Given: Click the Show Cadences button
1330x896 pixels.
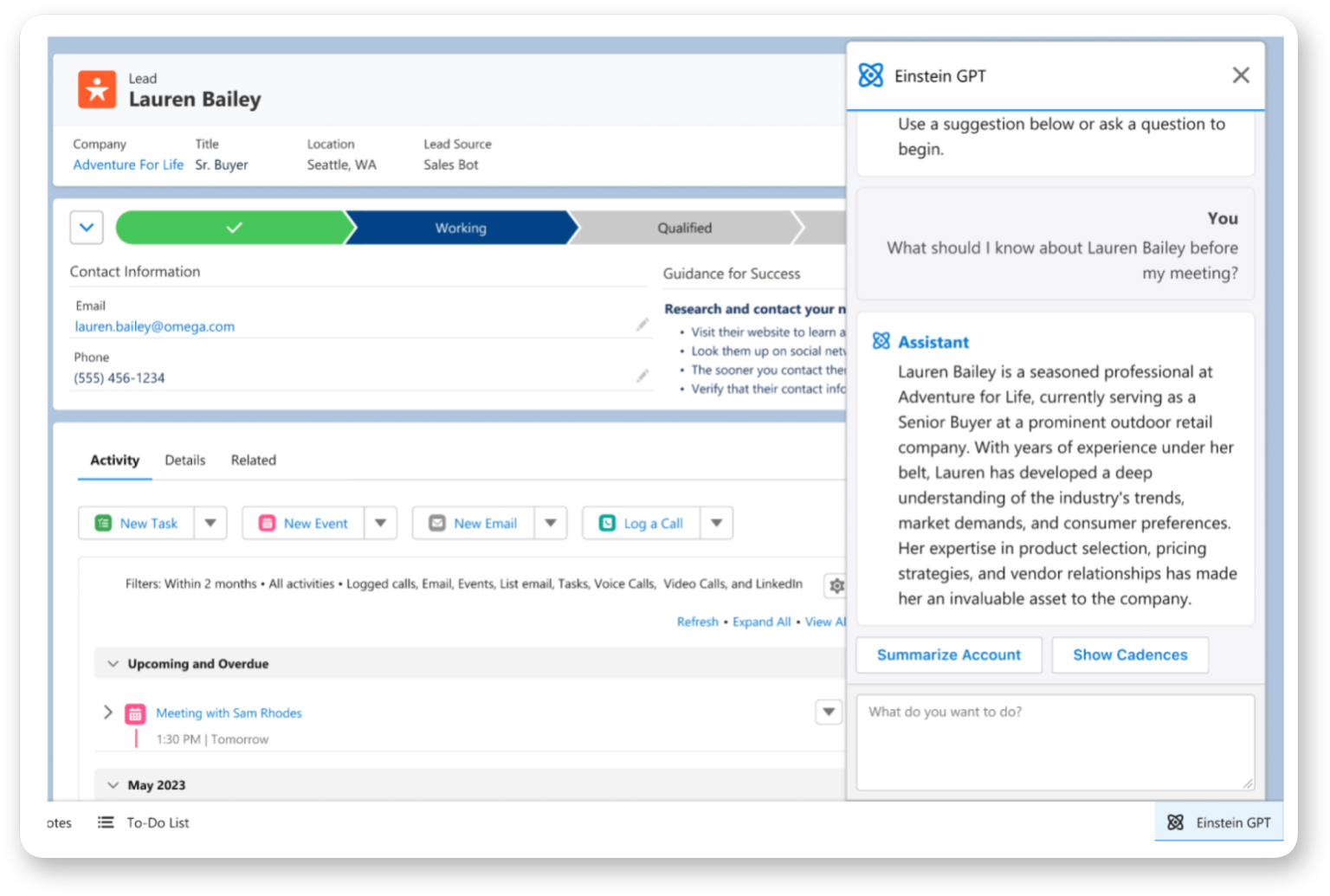Looking at the screenshot, I should coord(1130,654).
